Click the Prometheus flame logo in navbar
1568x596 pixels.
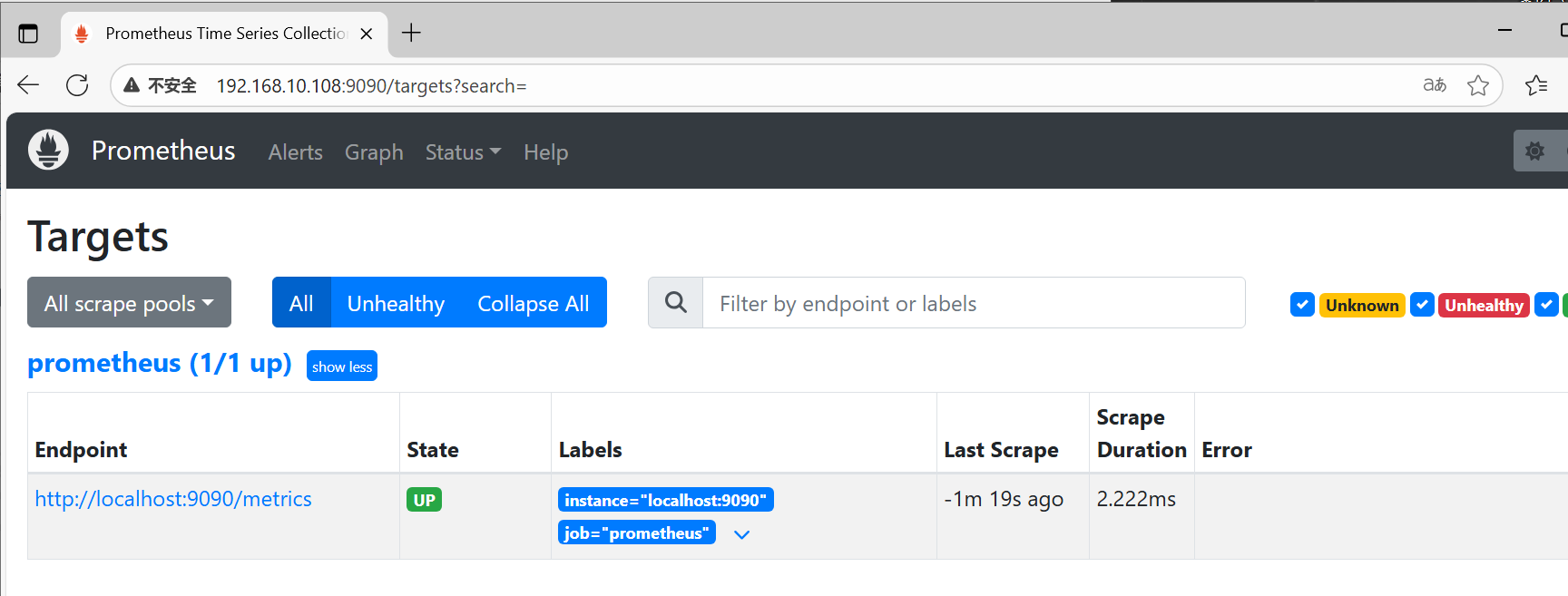click(48, 150)
